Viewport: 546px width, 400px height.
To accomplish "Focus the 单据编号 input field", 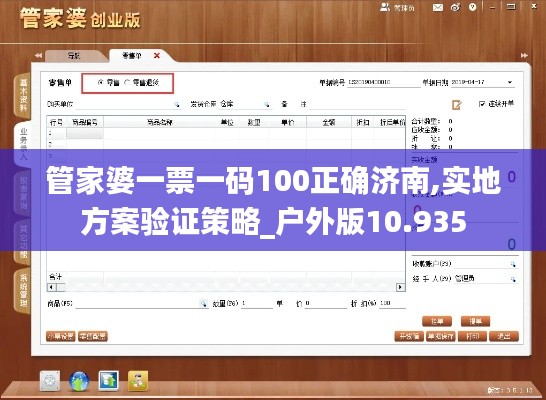I will pyautogui.click(x=384, y=83).
